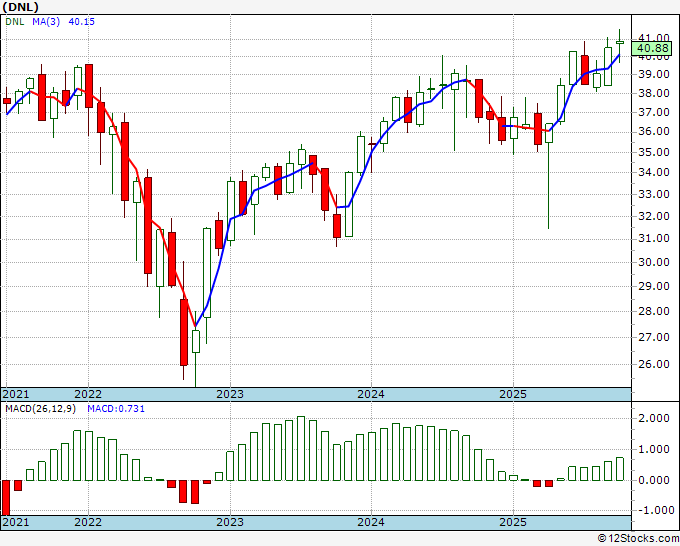Select the MACD:0.731 value label

[x=116, y=409]
